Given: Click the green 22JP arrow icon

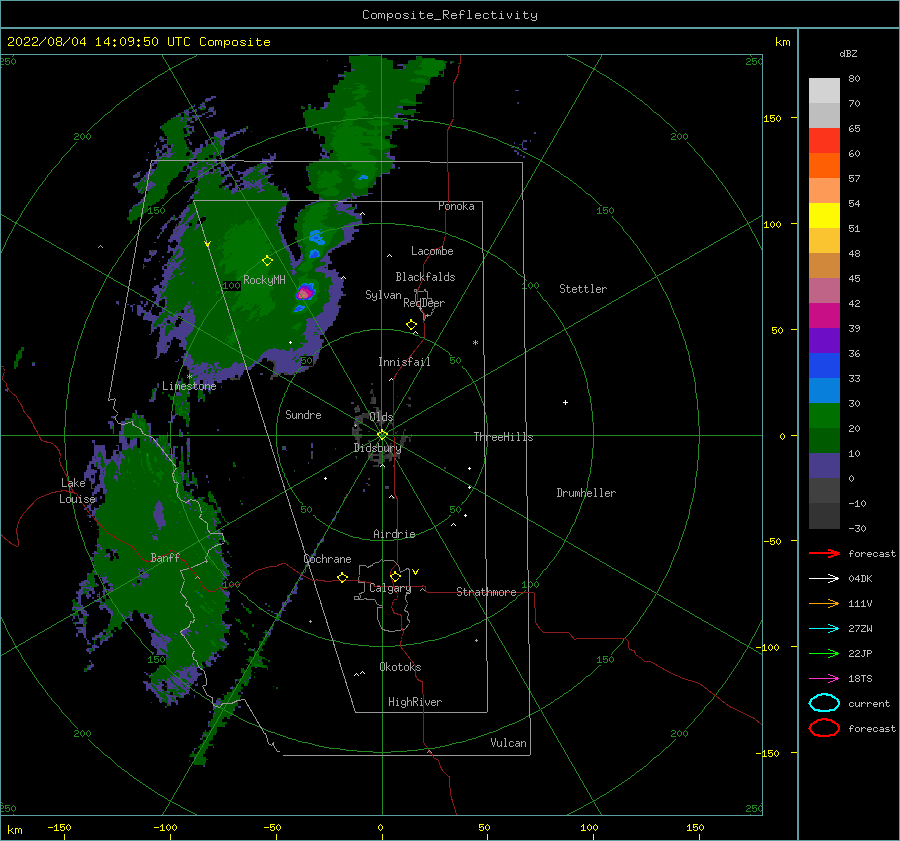Looking at the screenshot, I should 824,653.
